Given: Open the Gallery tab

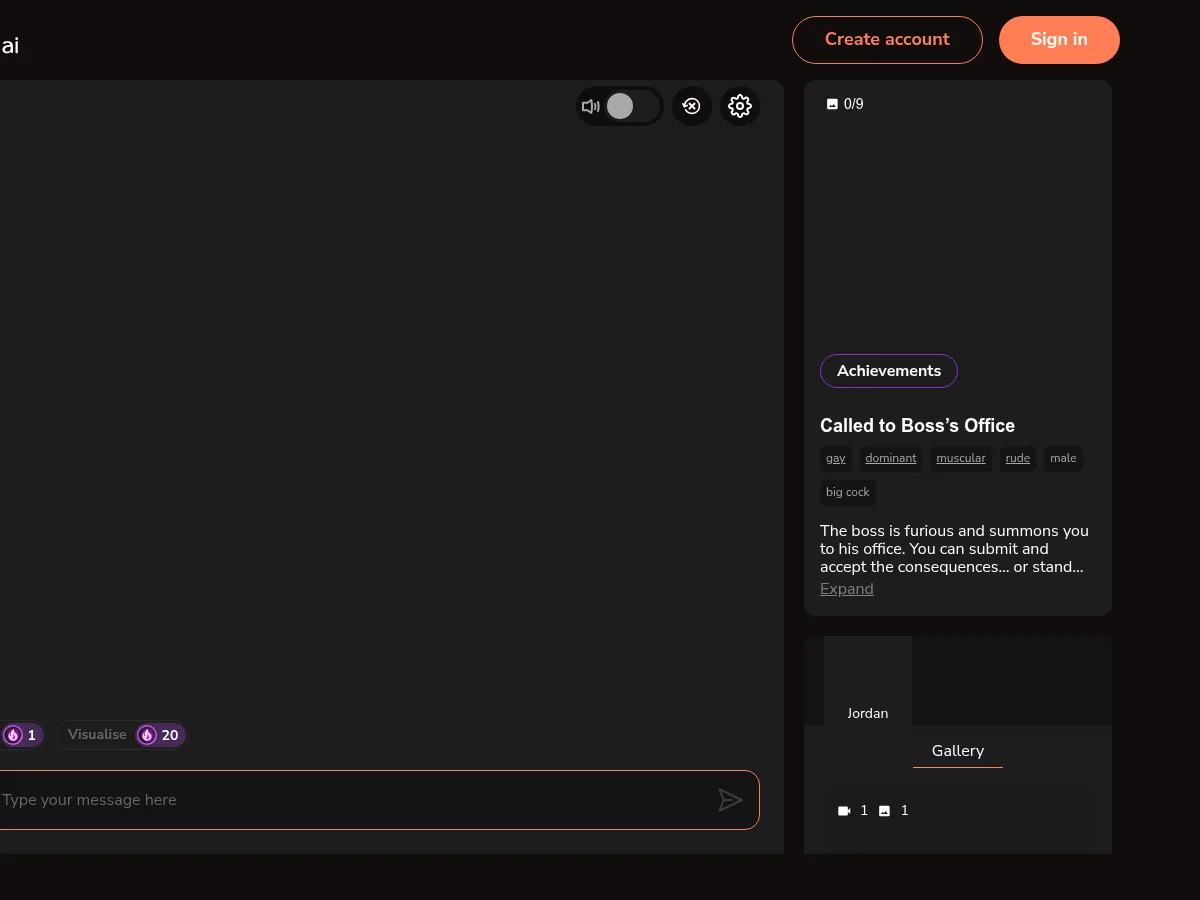Looking at the screenshot, I should click(x=958, y=751).
